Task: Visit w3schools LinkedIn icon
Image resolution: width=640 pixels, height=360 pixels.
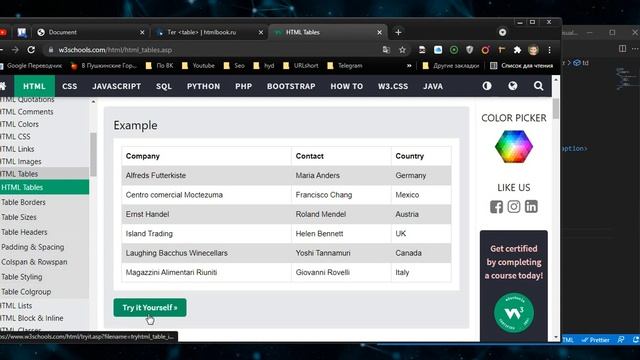Action: tap(531, 207)
